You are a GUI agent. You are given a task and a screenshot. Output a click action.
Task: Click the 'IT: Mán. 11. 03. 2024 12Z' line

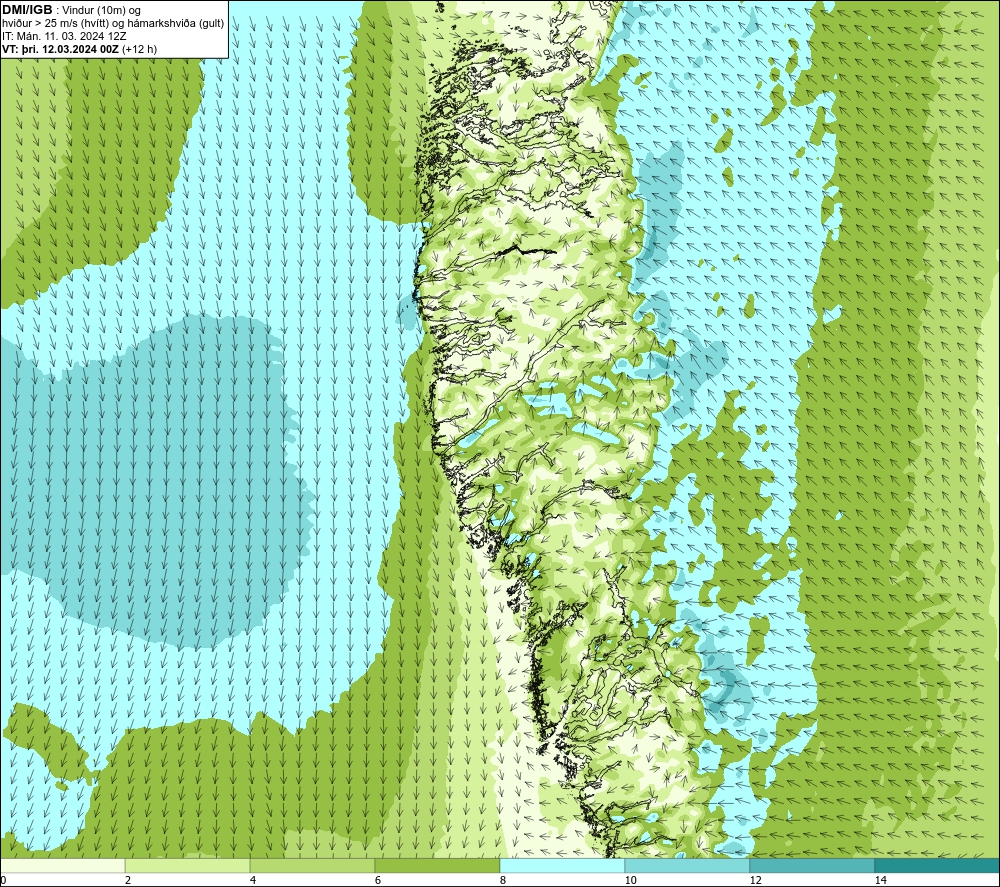pyautogui.click(x=64, y=36)
